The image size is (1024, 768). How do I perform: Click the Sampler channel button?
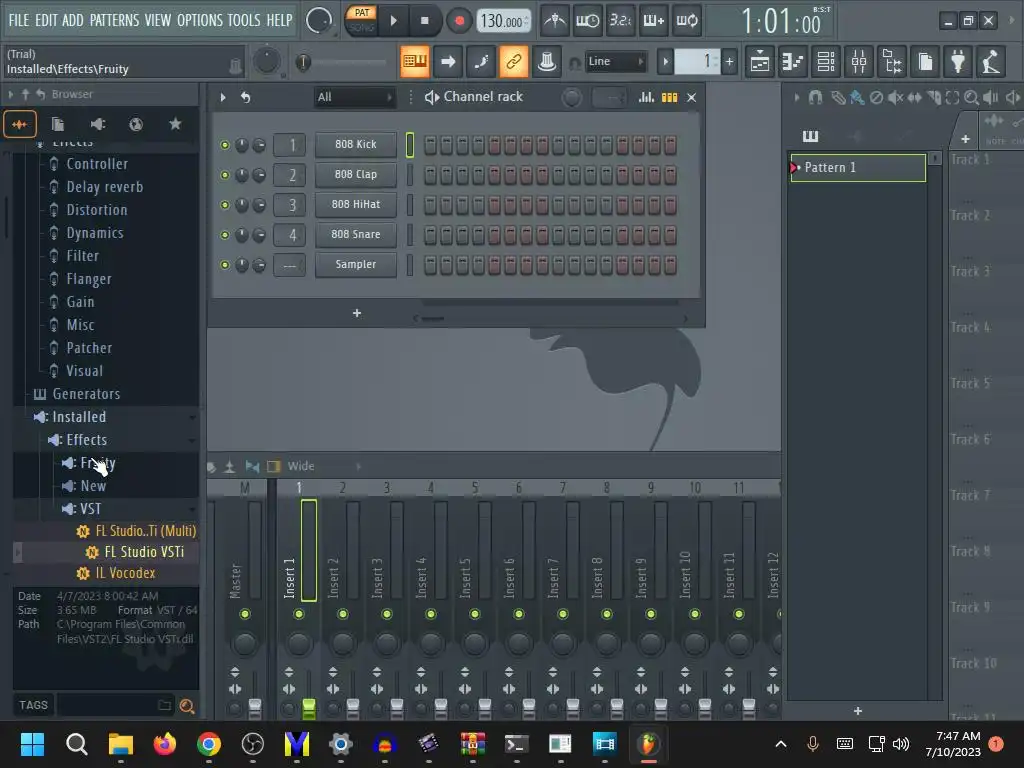point(356,264)
